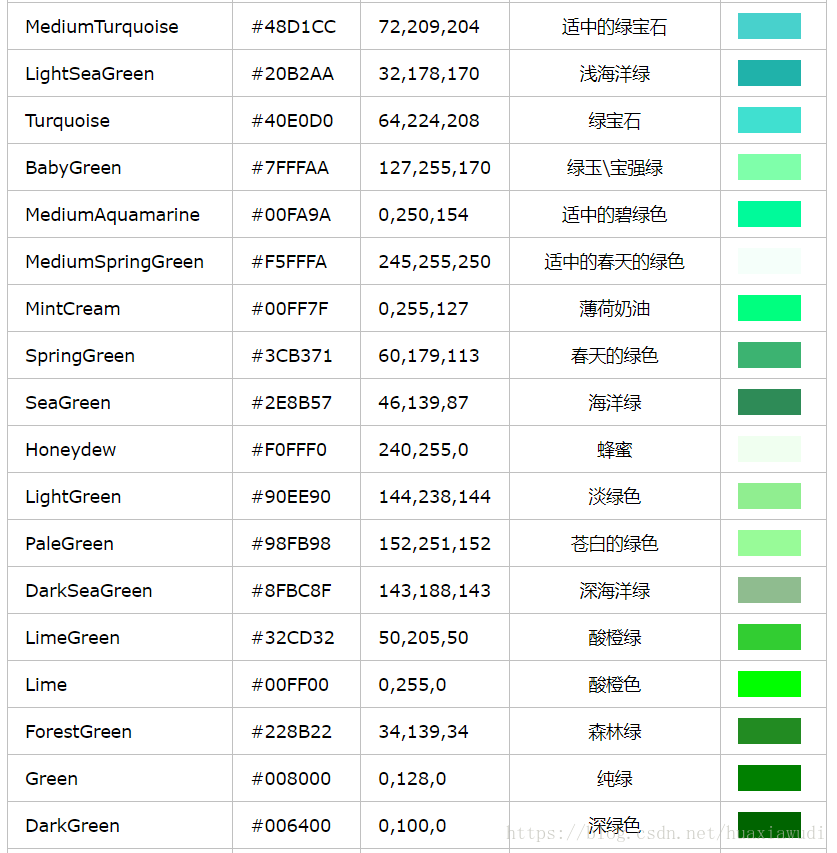Select hex value #3CB371

pos(292,356)
